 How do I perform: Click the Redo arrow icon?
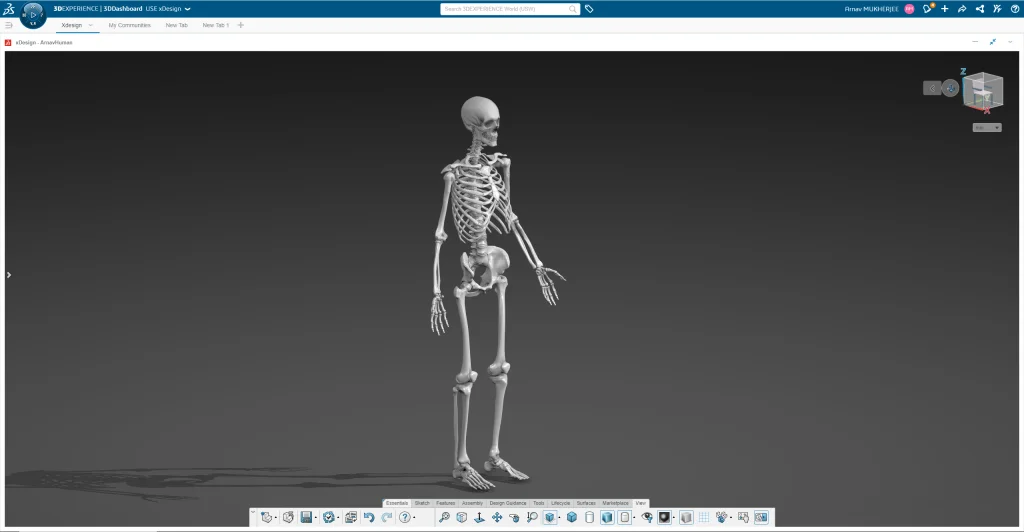point(386,517)
